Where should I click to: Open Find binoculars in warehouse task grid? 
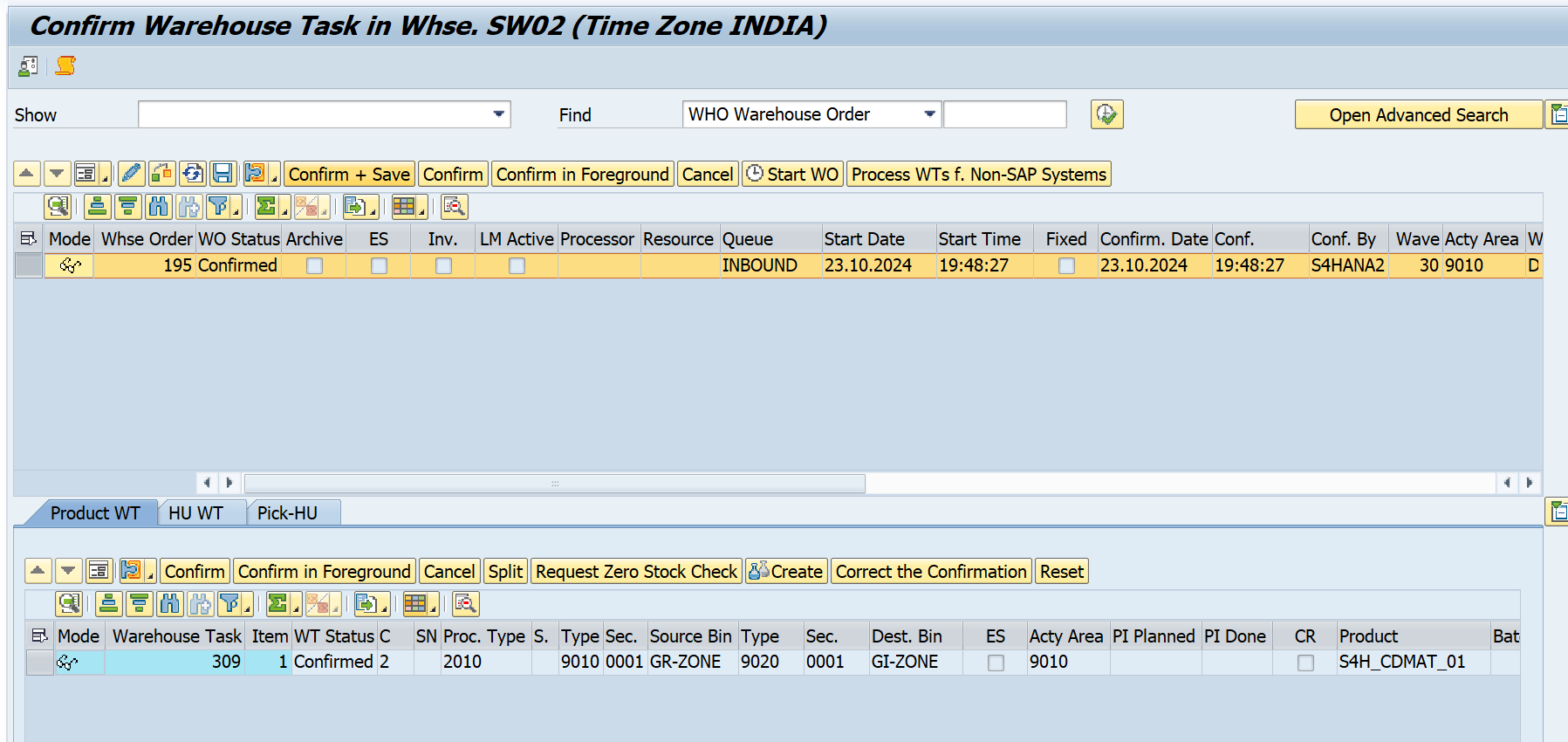tap(170, 604)
